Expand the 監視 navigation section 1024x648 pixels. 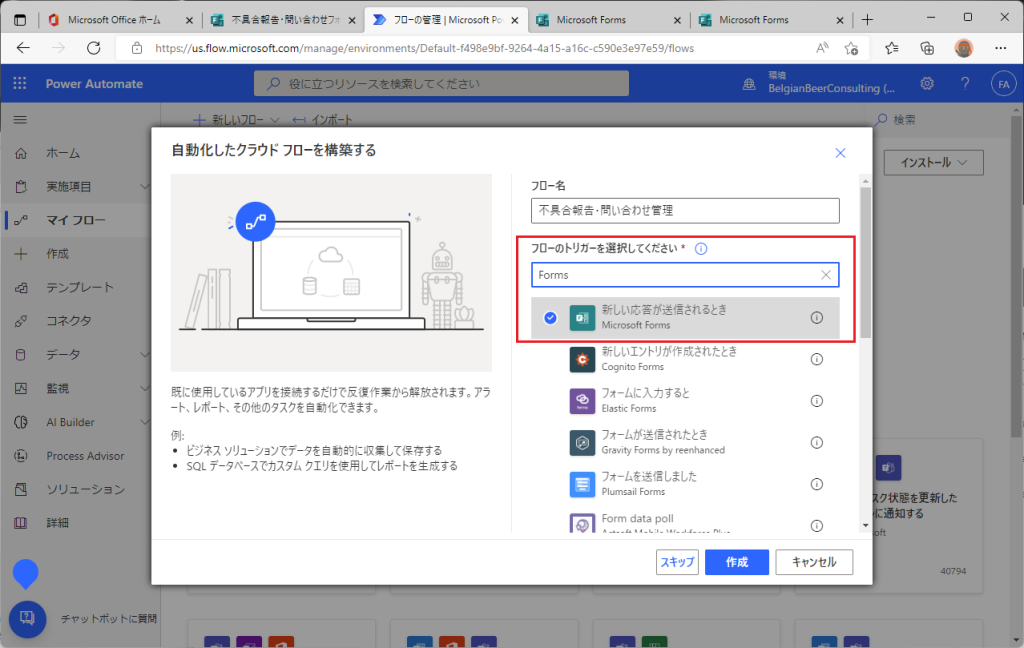pyautogui.click(x=144, y=388)
